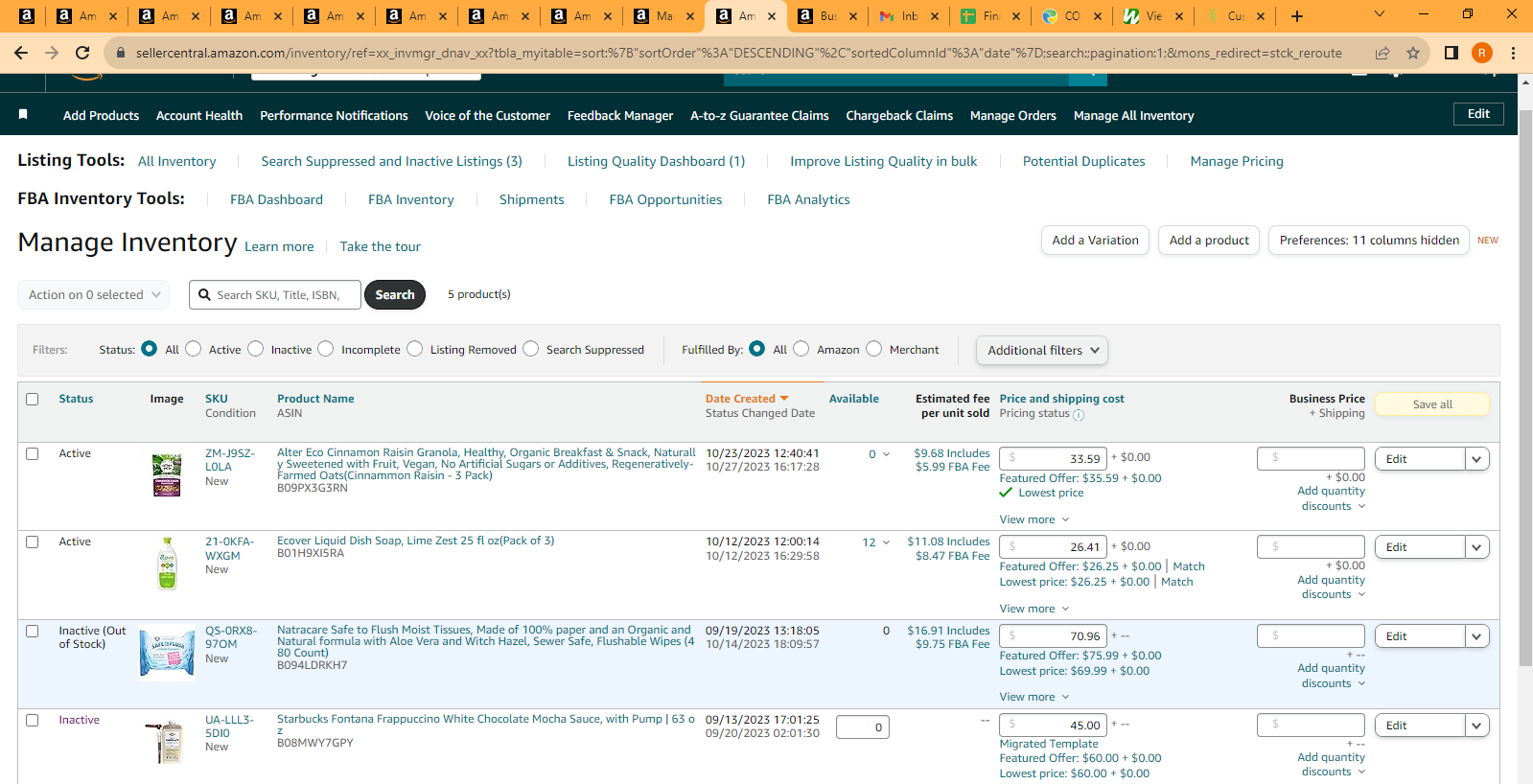Viewport: 1533px width, 784px height.
Task: Expand available quantity 12 chevron for Ecover
Action: point(886,542)
